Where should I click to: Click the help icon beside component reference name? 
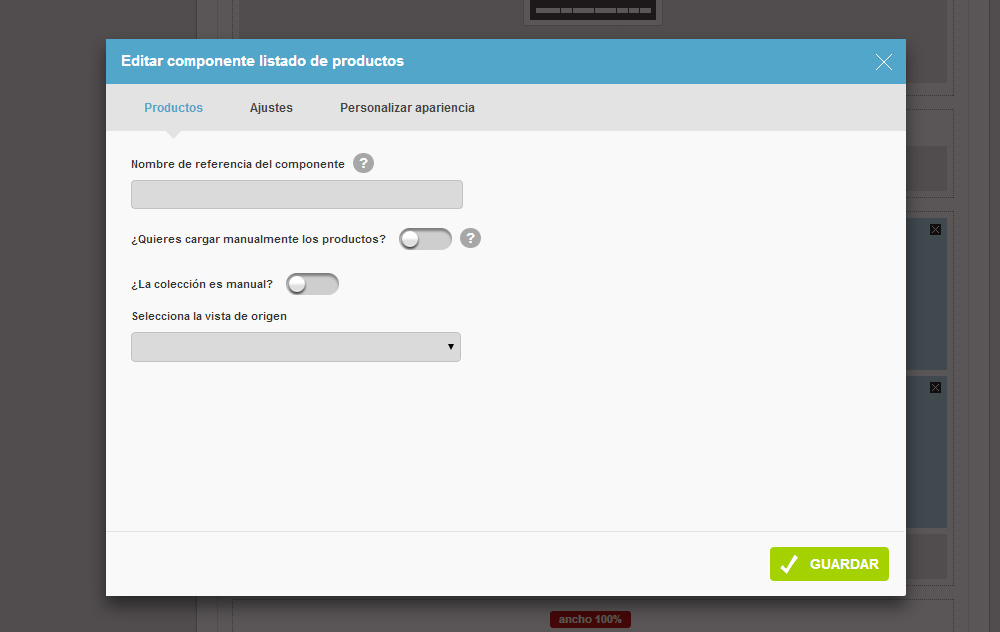[x=364, y=163]
